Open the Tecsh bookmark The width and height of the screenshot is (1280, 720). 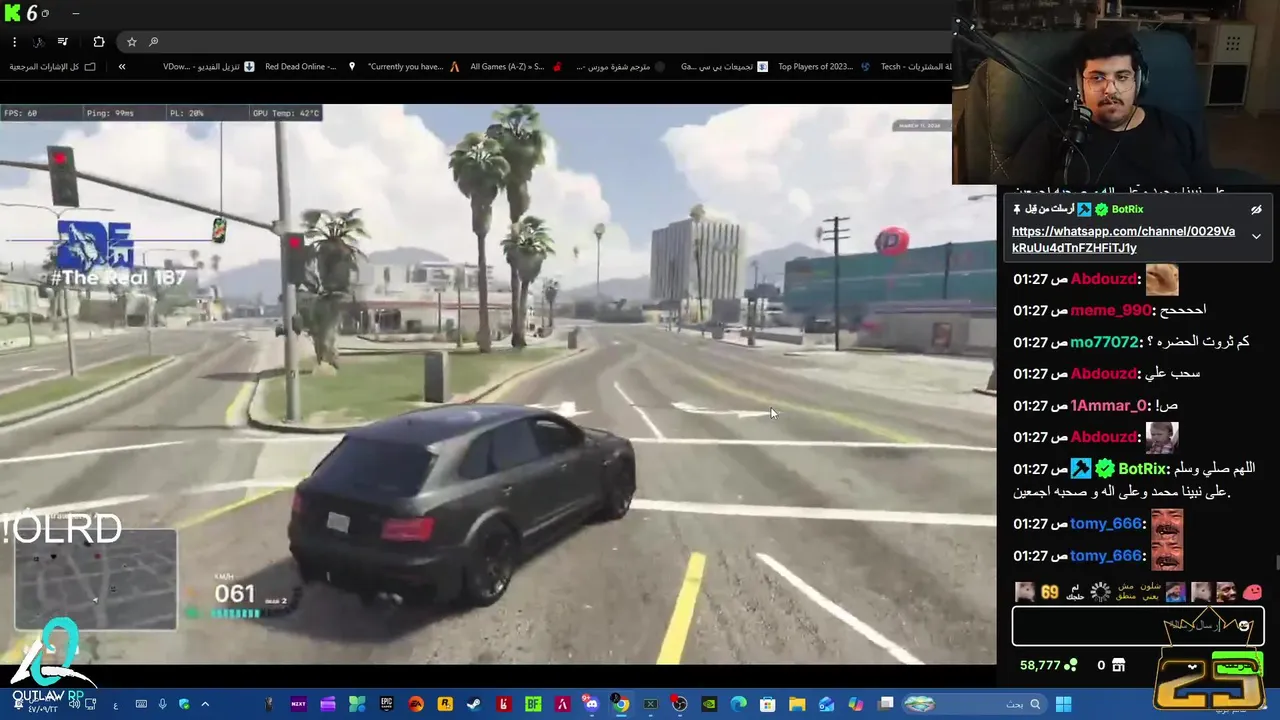point(915,67)
